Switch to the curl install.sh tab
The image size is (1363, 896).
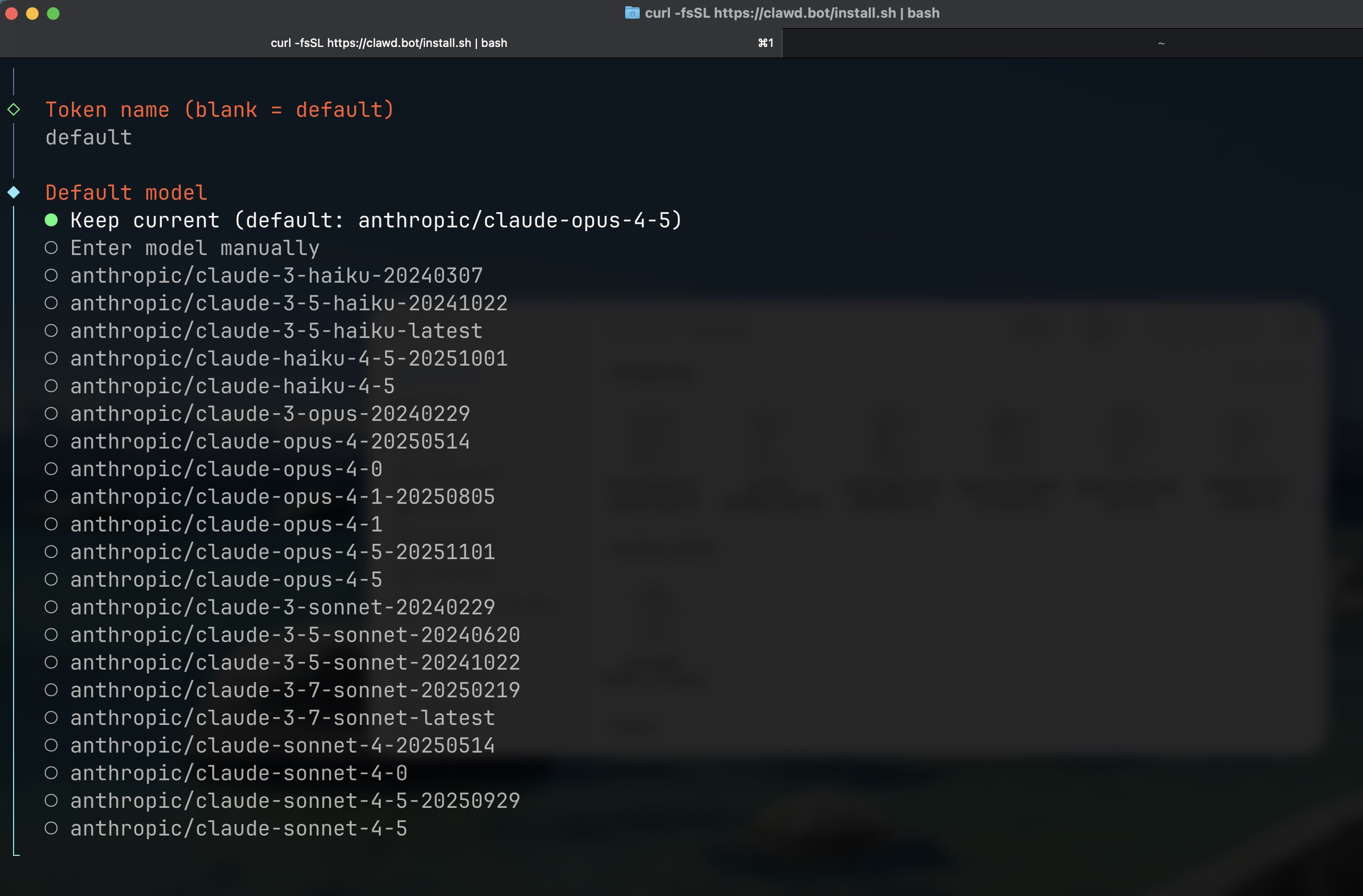click(x=389, y=43)
